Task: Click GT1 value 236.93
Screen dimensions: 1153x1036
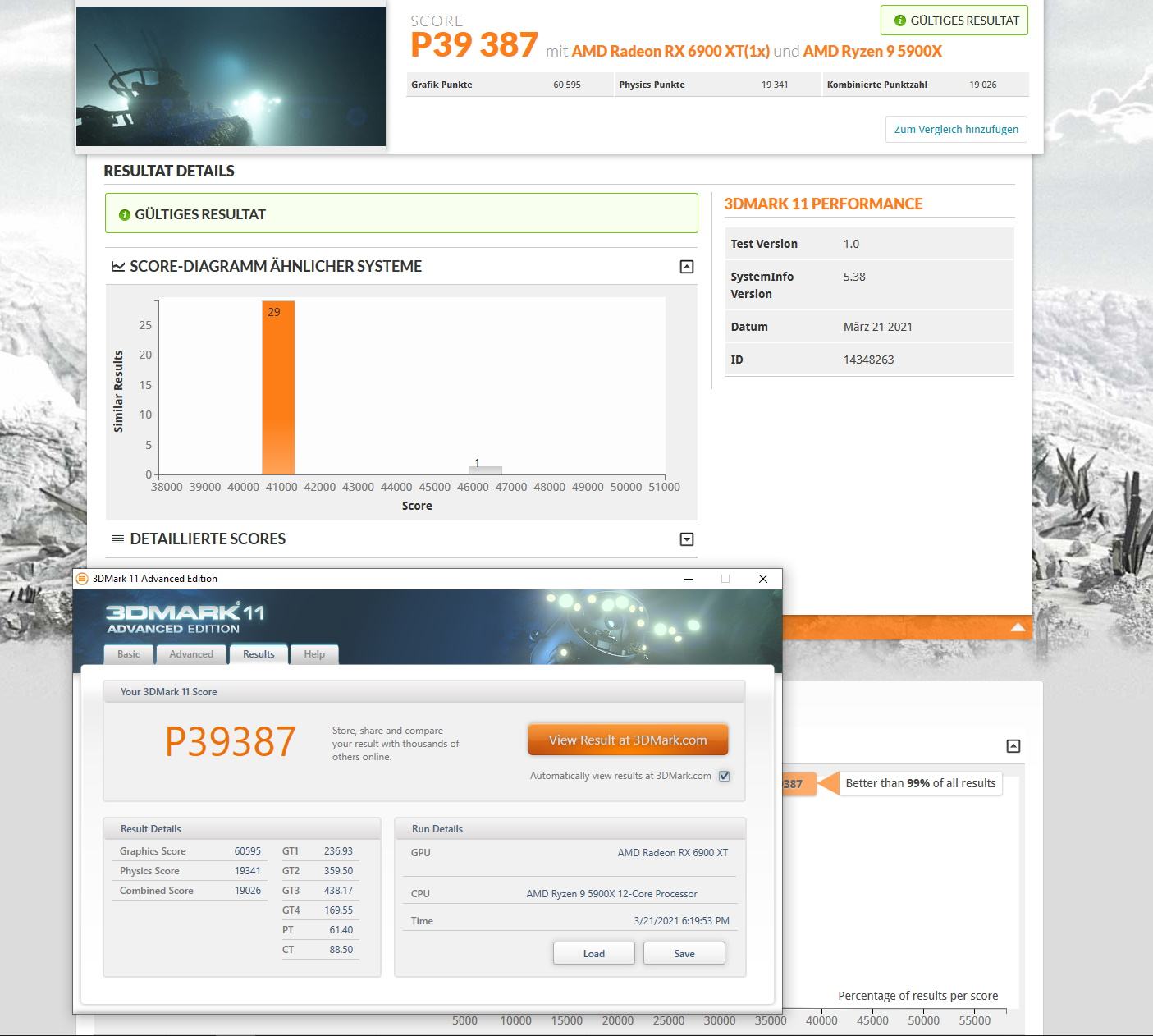Action: [338, 851]
